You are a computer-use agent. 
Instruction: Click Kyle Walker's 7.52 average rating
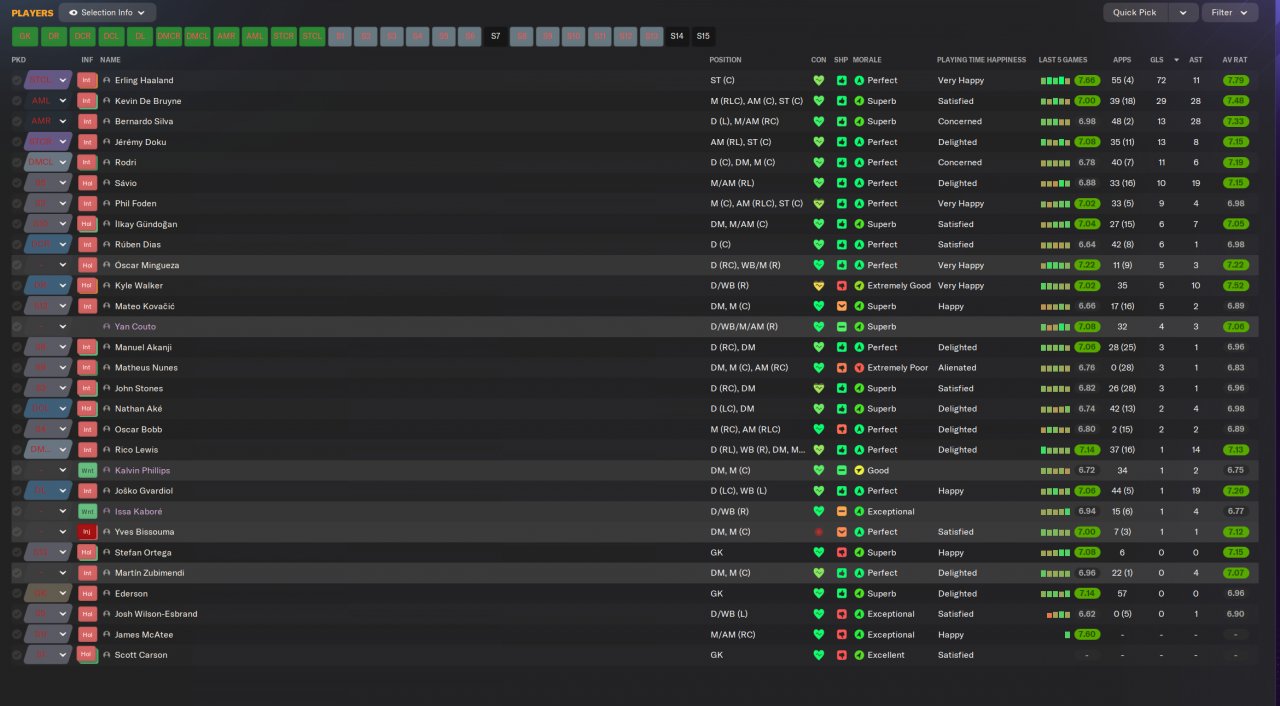point(1235,285)
